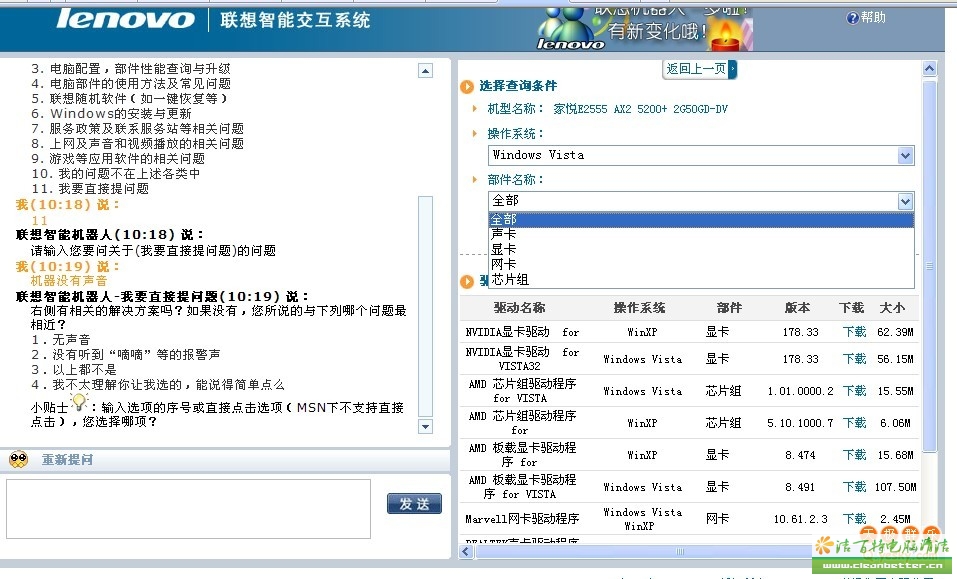Click the chat panel scroll down arrow
The height and width of the screenshot is (579, 957).
pyautogui.click(x=425, y=426)
